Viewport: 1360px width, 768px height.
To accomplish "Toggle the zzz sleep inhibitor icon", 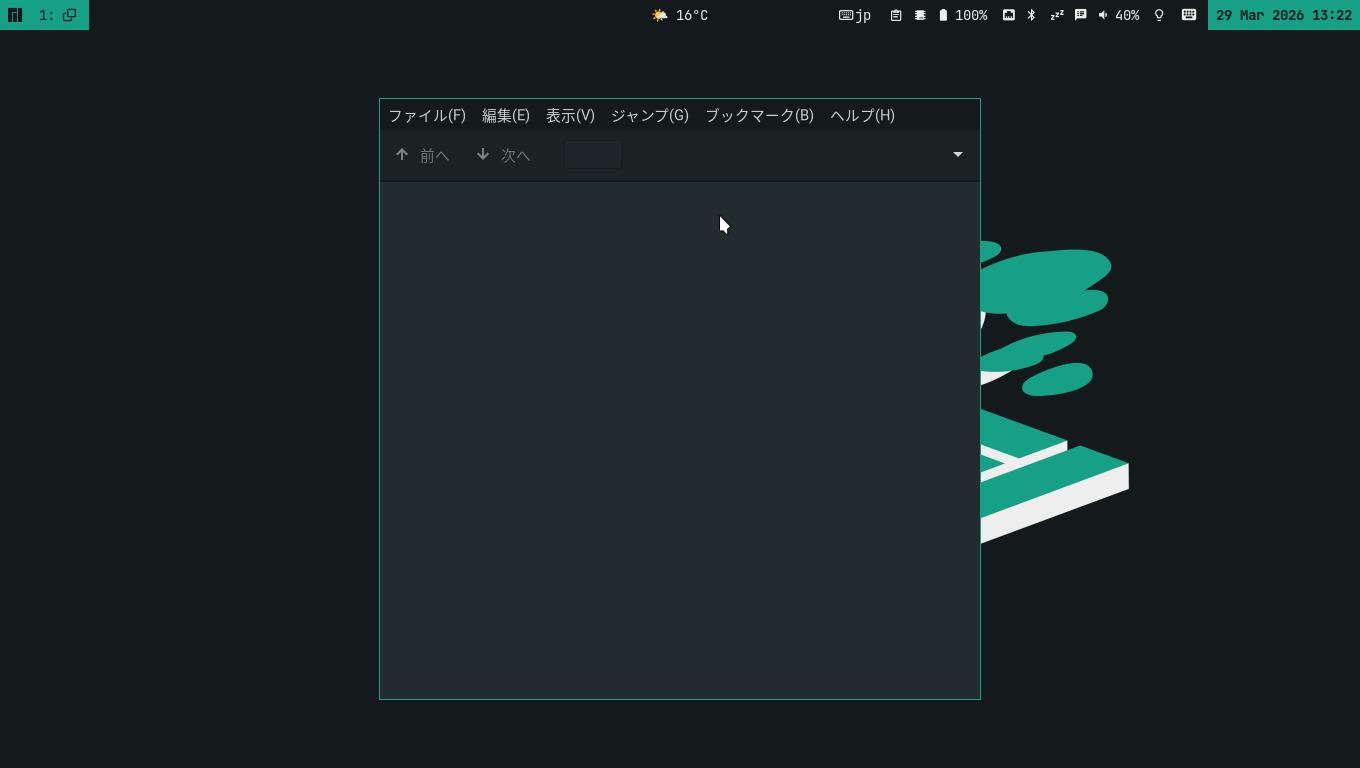I will click(x=1056, y=15).
